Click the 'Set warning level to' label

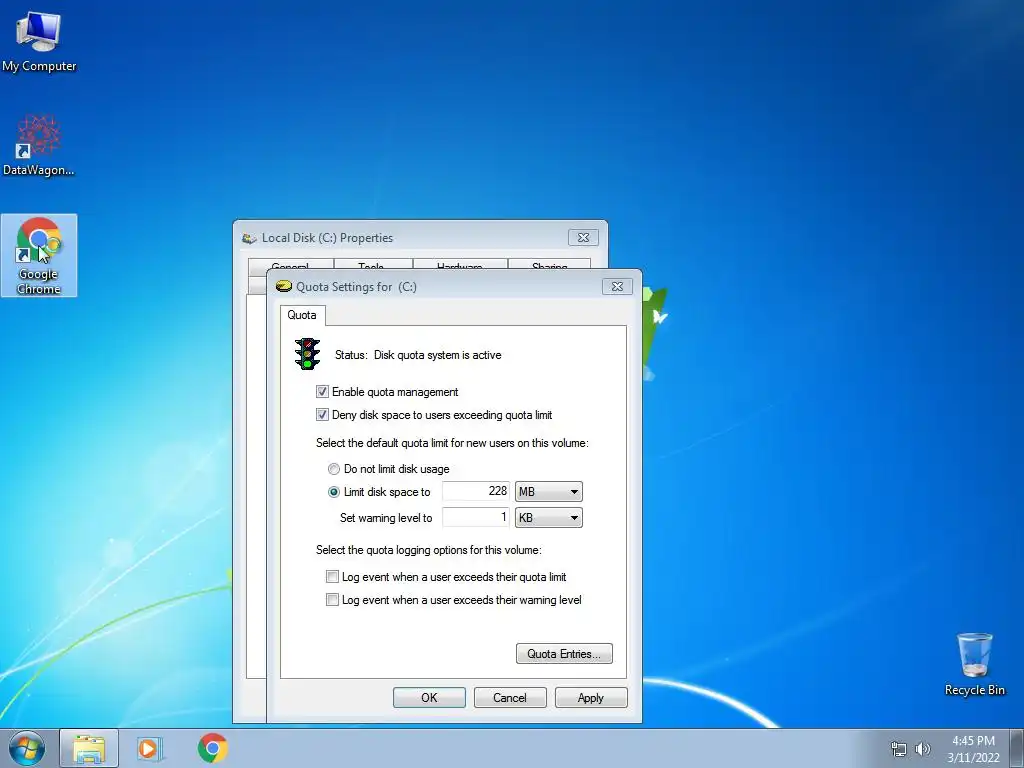point(386,518)
